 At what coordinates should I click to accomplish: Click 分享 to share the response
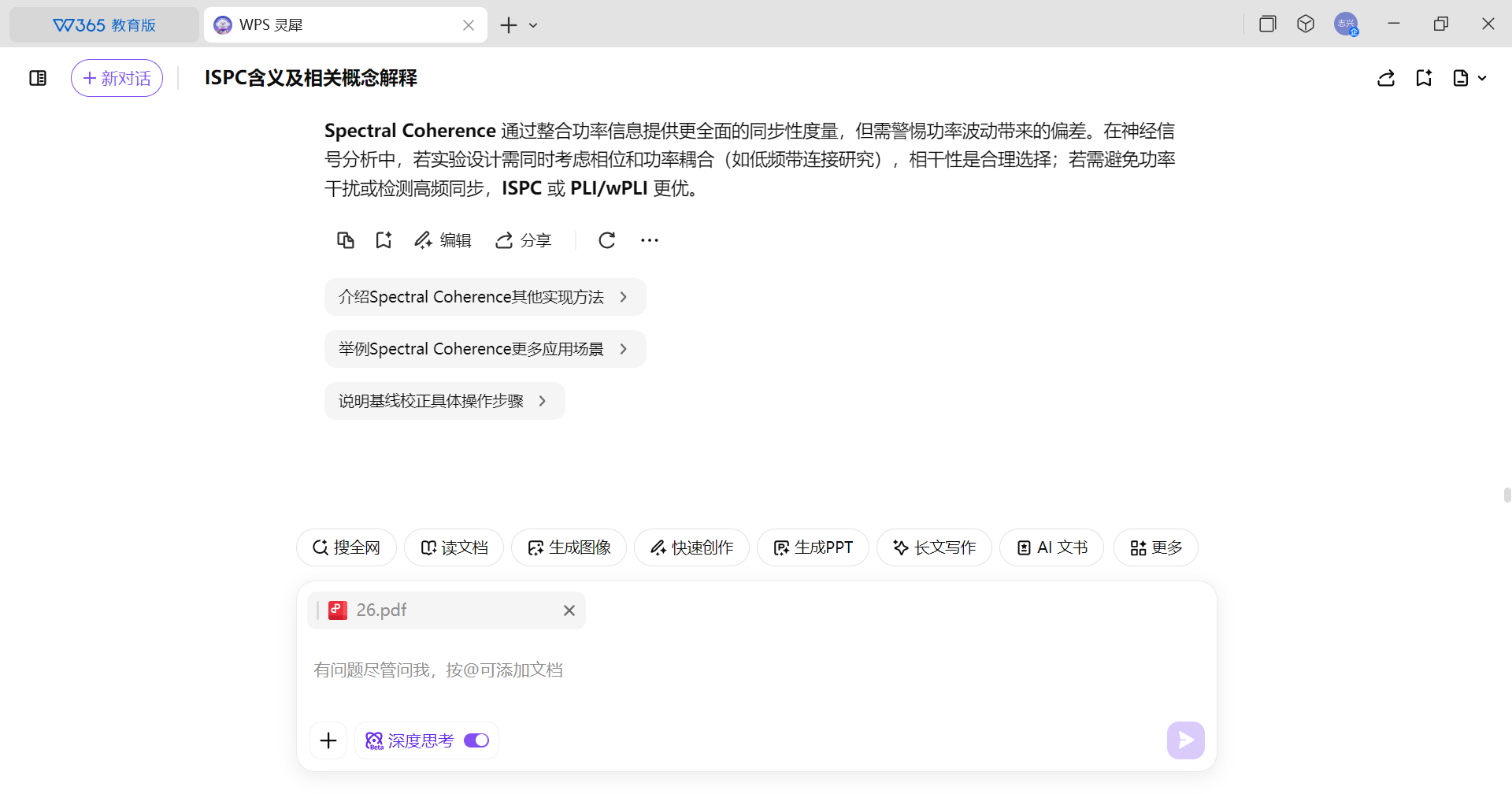coord(523,240)
